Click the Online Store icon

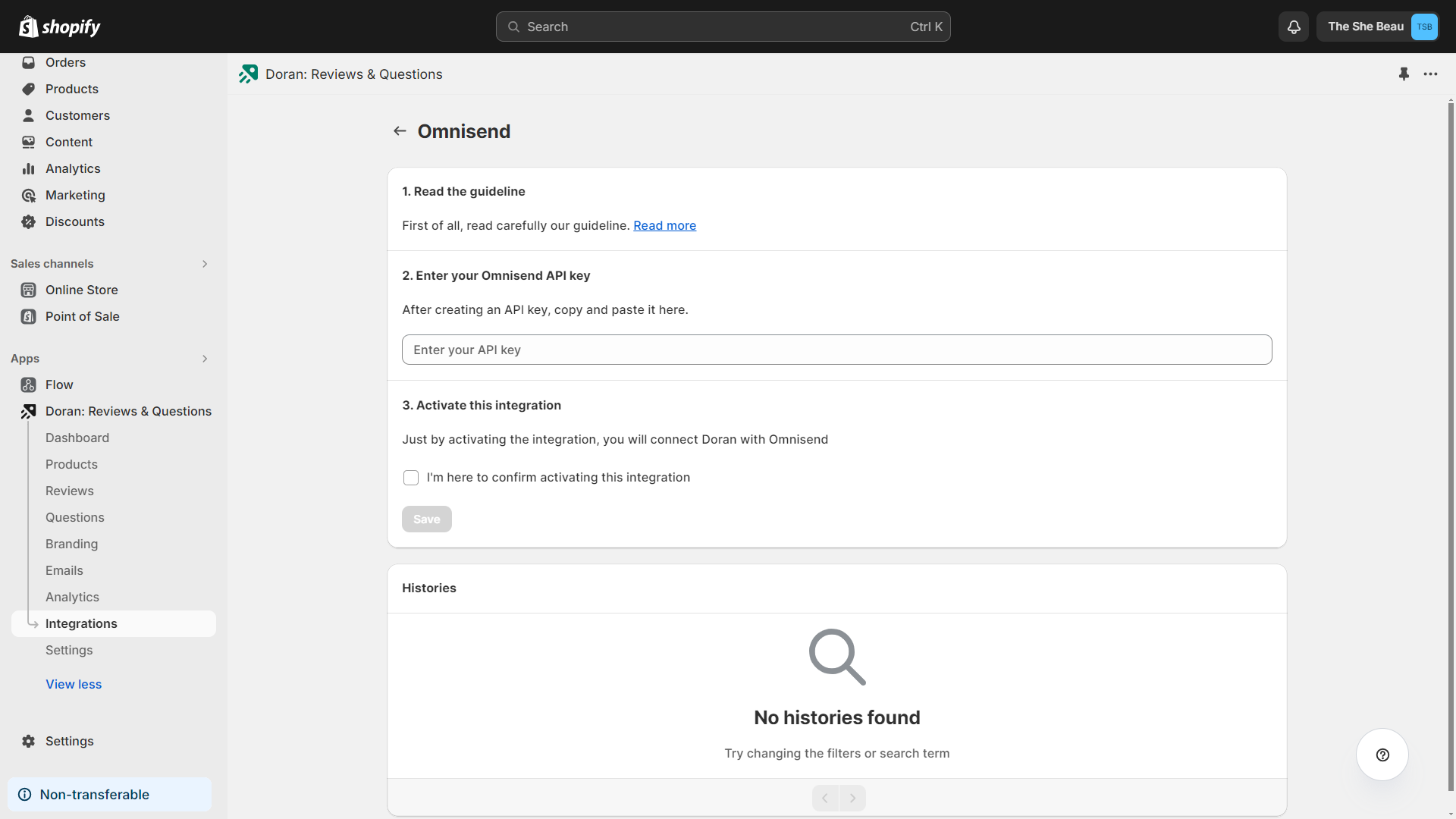pyautogui.click(x=29, y=290)
